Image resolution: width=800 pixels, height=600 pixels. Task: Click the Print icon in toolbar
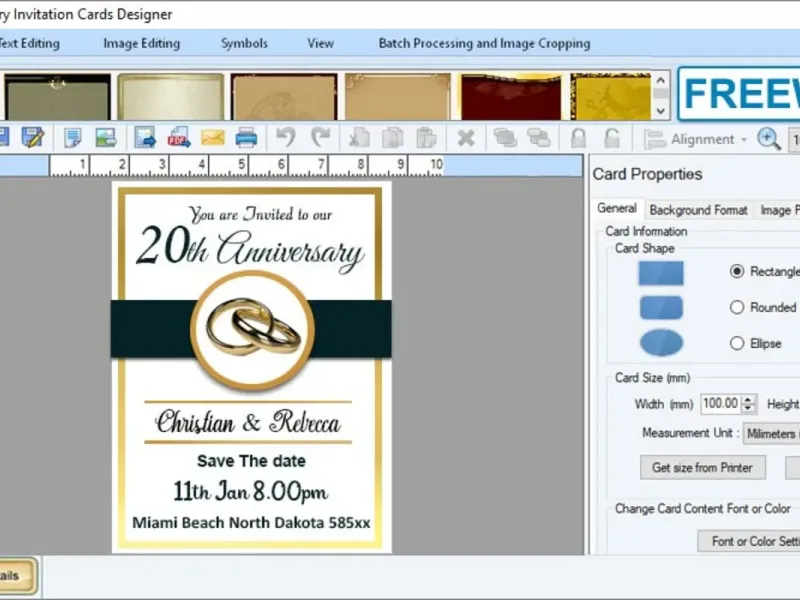pyautogui.click(x=246, y=138)
